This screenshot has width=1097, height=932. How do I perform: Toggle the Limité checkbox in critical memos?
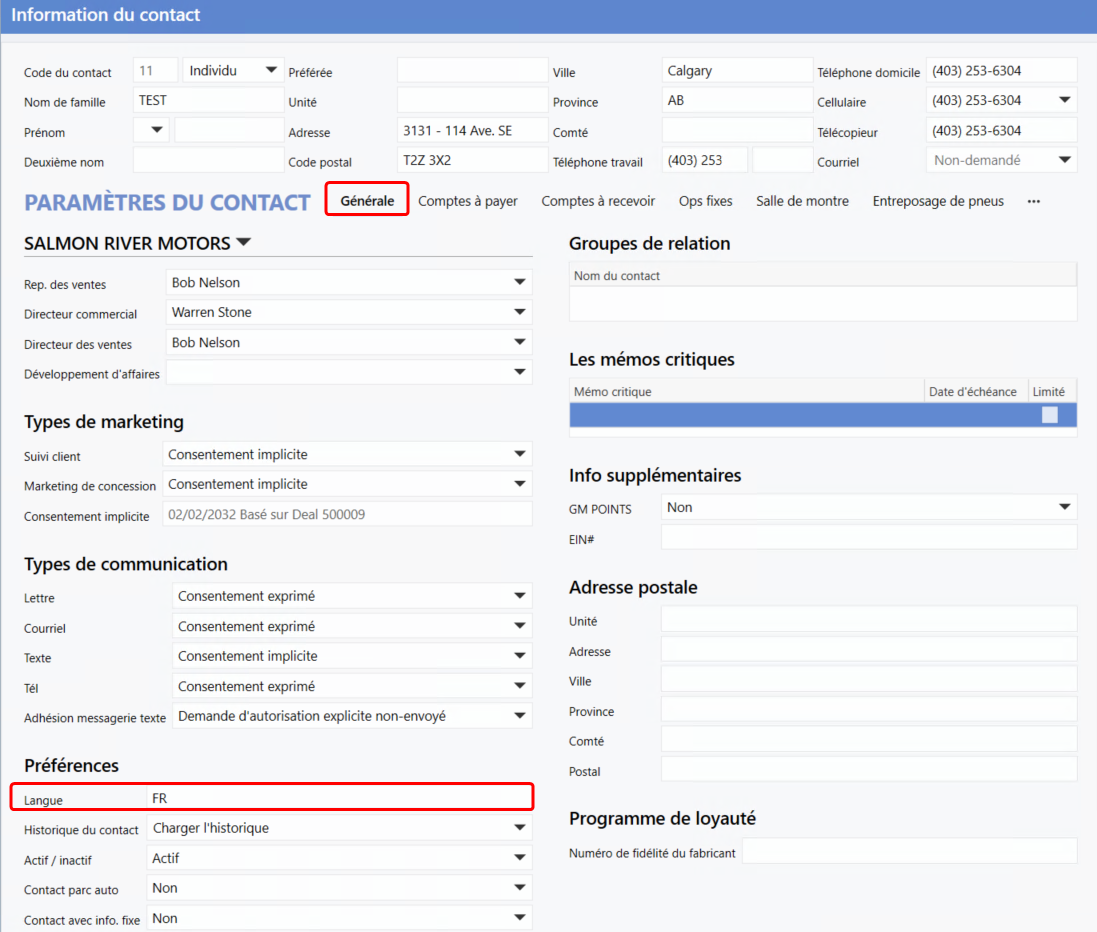click(1049, 415)
